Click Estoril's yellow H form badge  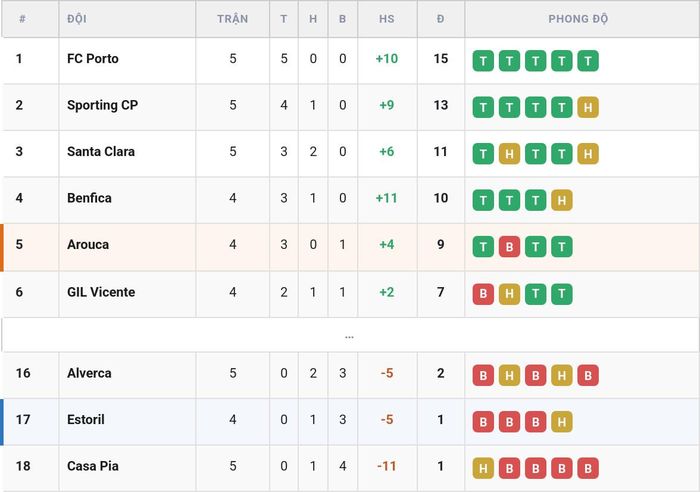point(562,421)
